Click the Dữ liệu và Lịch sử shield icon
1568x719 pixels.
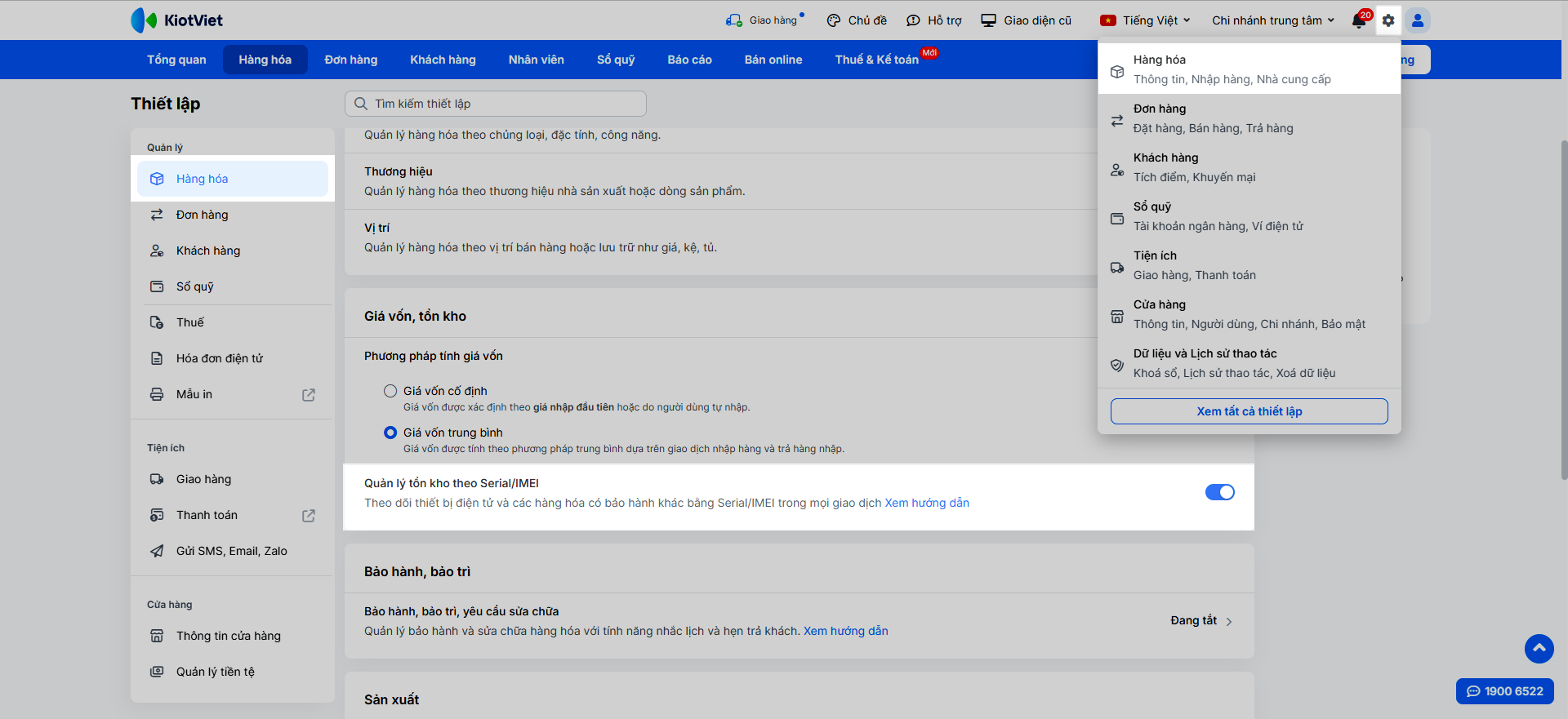pyautogui.click(x=1117, y=366)
